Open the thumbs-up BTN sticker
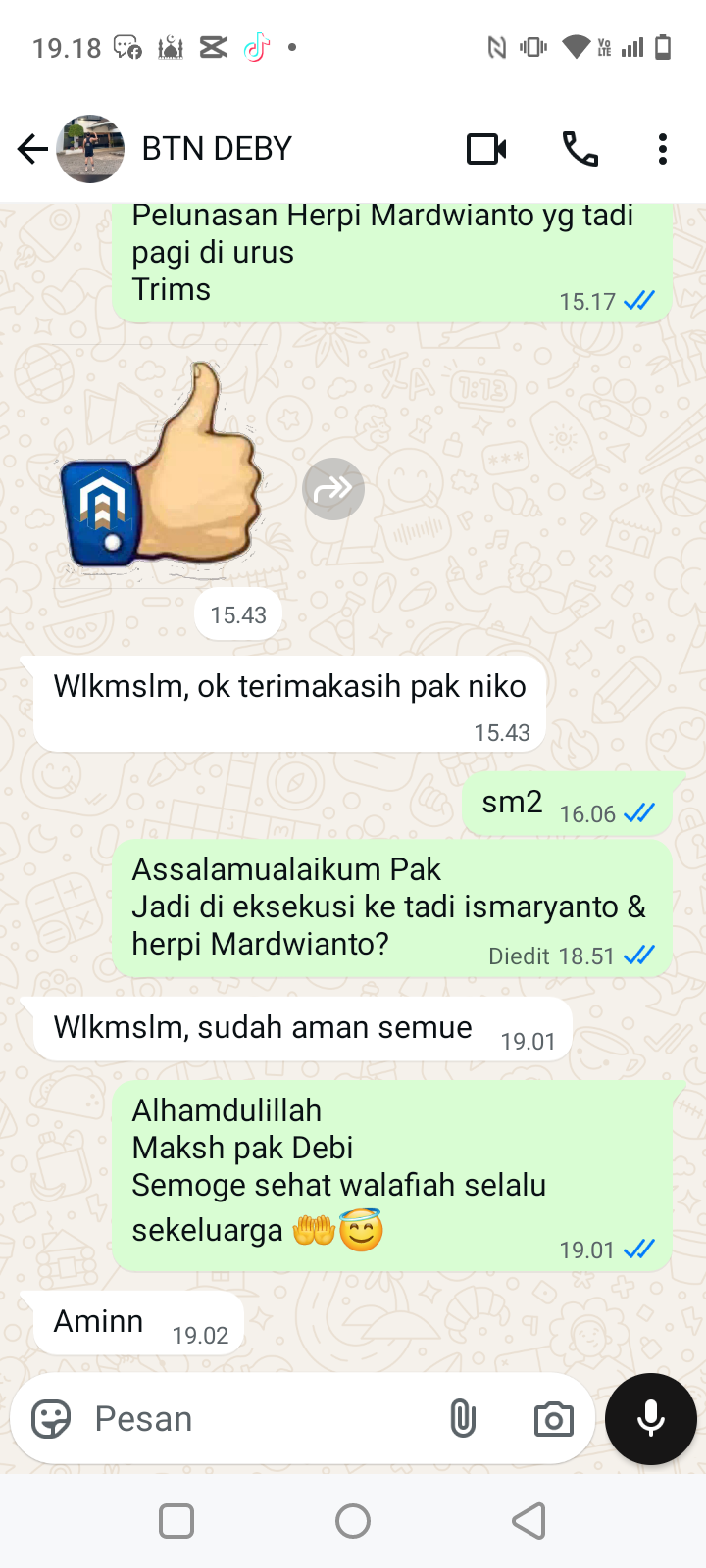Image resolution: width=706 pixels, height=1568 pixels. 160,467
